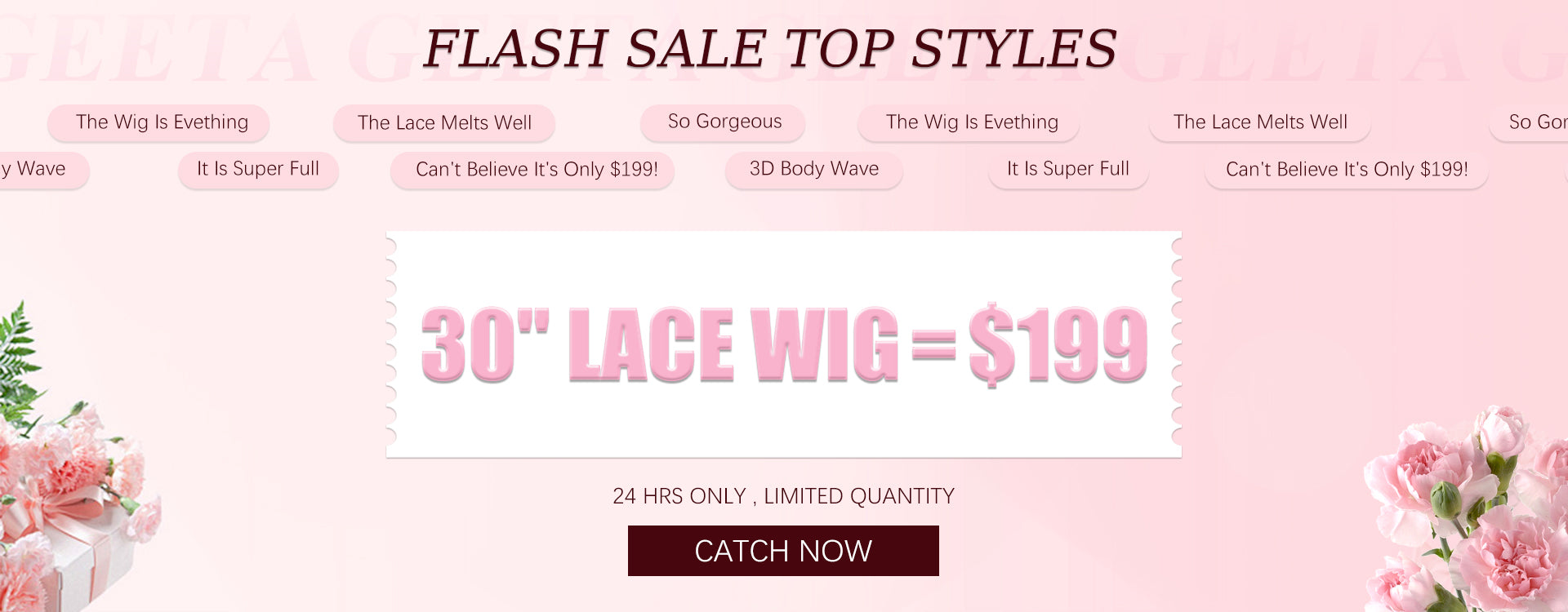Click the 30" LACE WIG text on coupon

[660, 344]
